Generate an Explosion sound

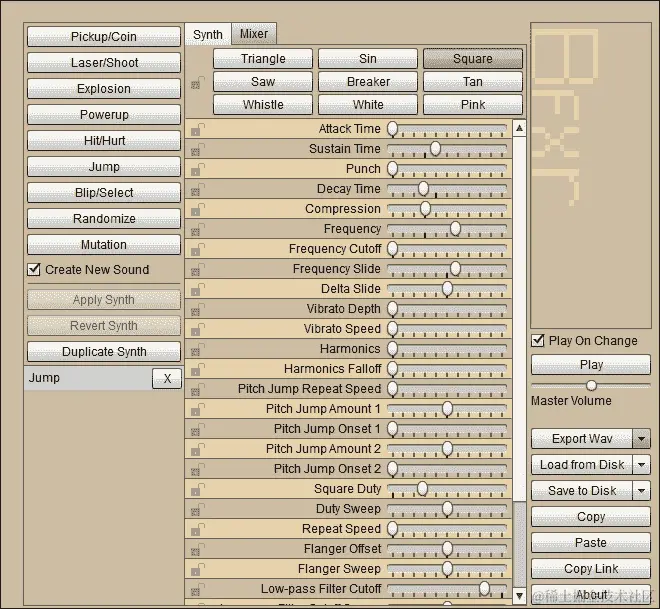(x=104, y=89)
